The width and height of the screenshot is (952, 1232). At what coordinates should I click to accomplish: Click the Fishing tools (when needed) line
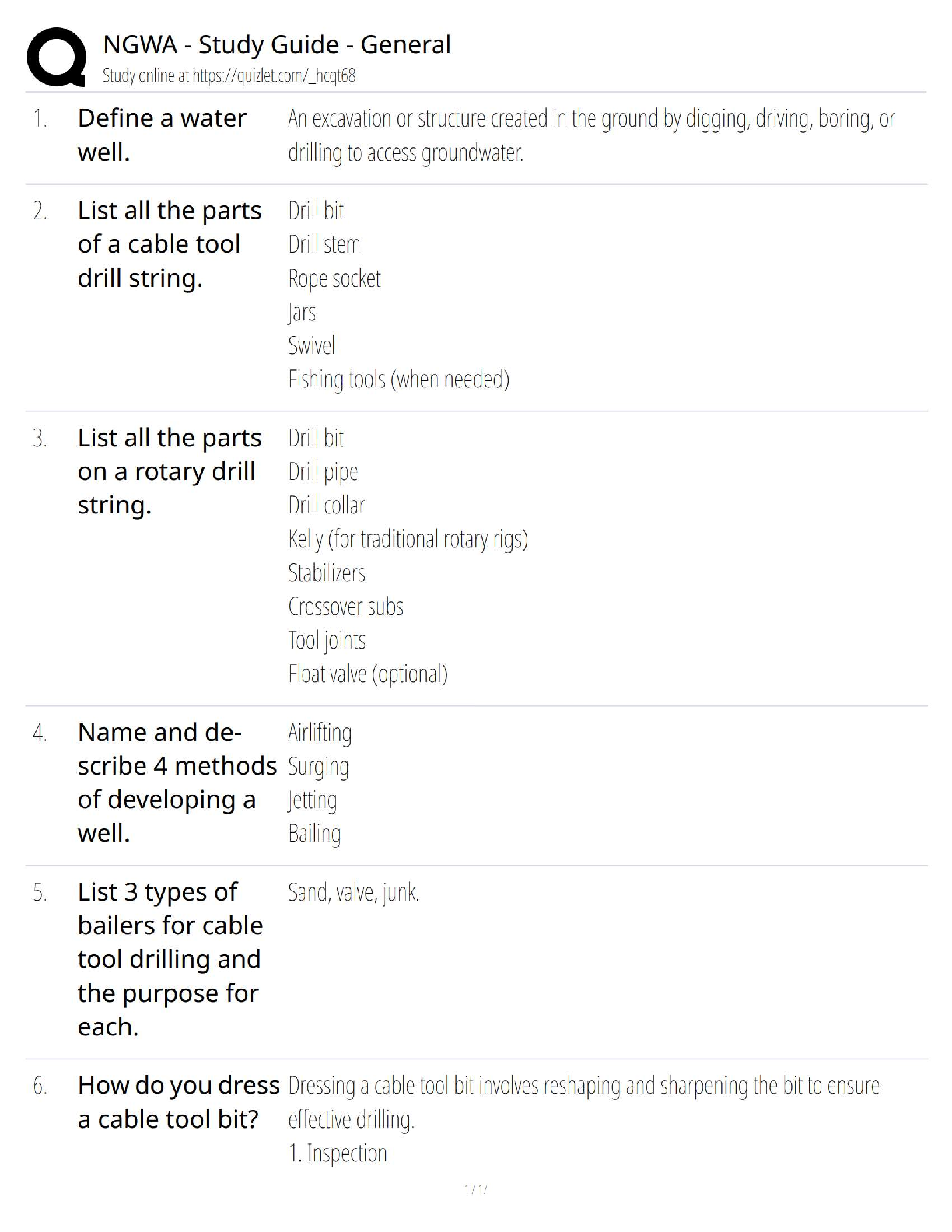click(398, 380)
